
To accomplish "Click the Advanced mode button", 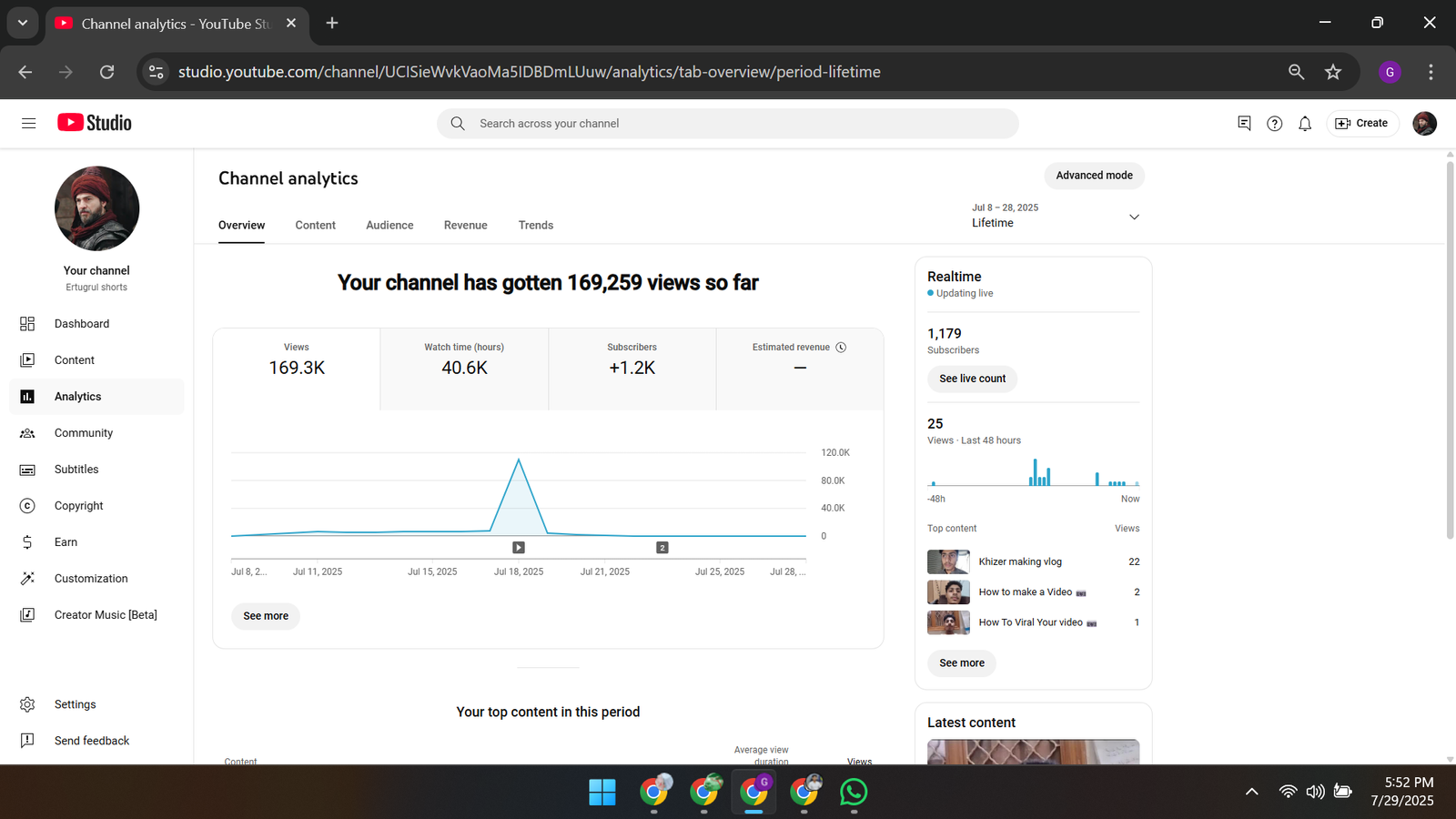I will coord(1094,176).
